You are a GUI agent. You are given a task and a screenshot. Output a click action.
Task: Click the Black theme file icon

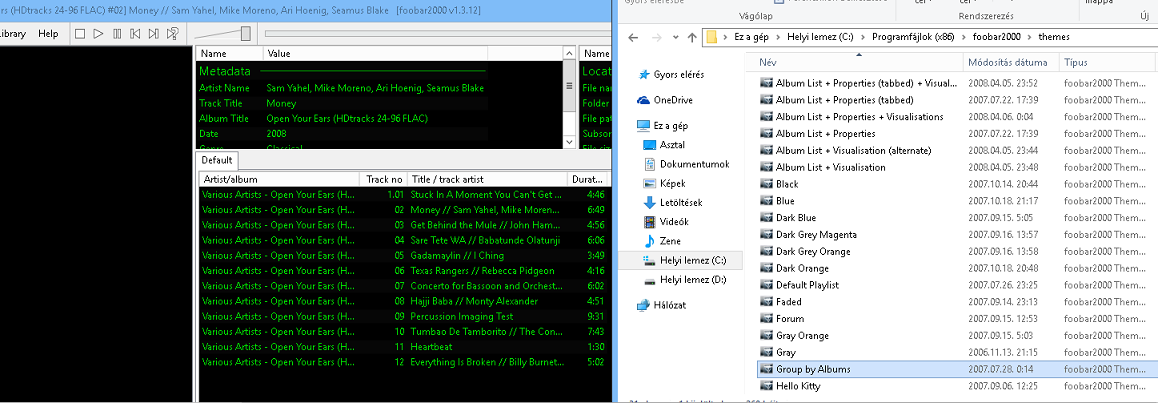(766, 185)
